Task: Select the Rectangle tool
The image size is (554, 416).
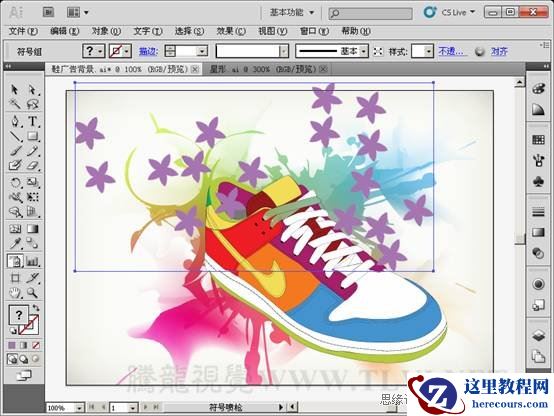Action: [33, 136]
